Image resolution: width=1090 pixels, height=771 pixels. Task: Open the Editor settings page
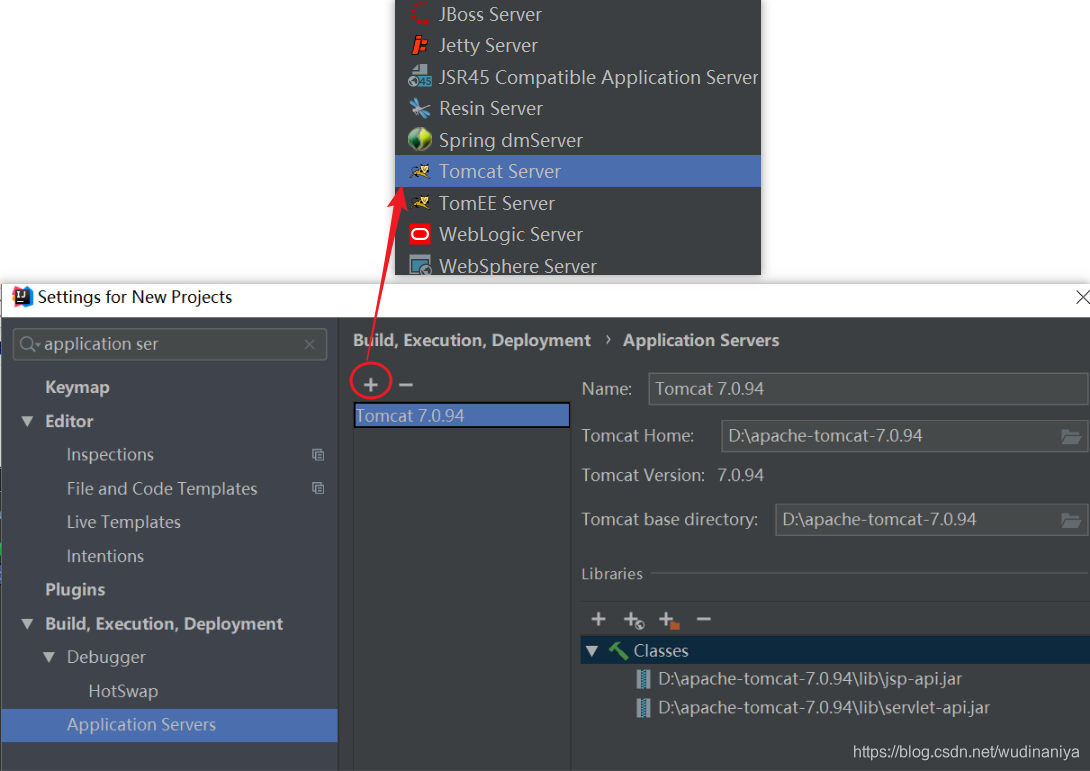pos(69,421)
